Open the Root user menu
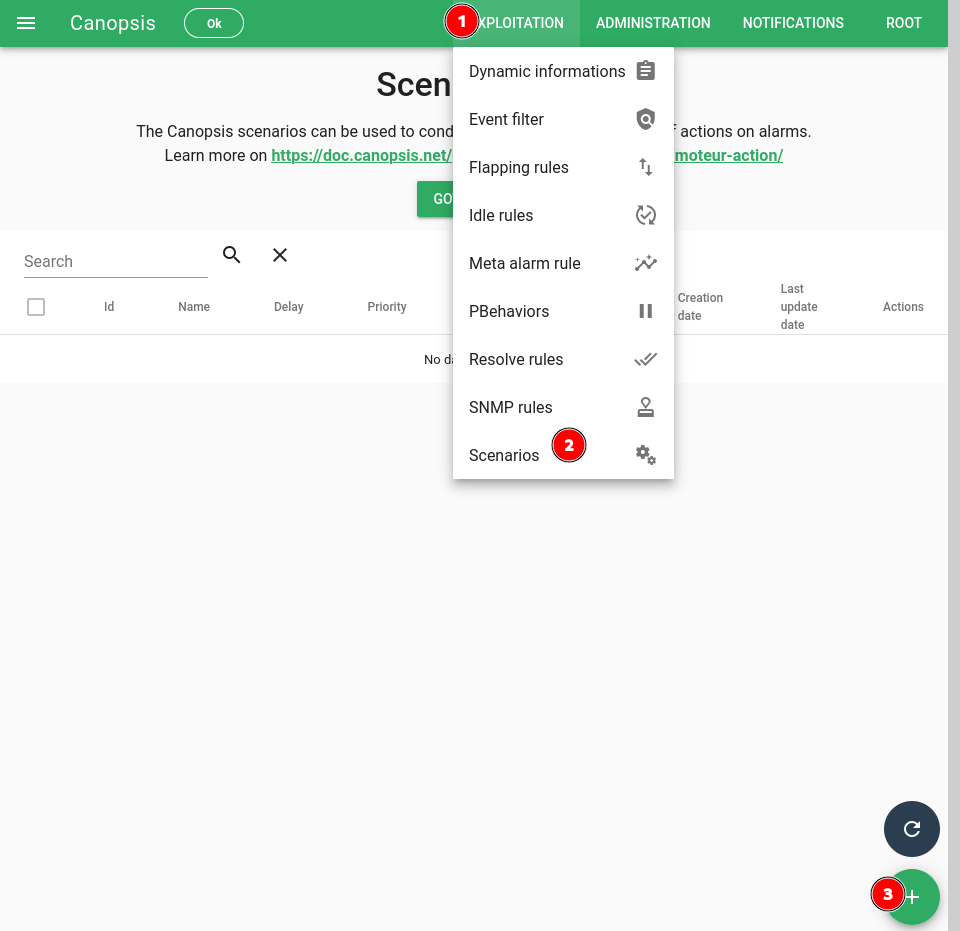960x931 pixels. point(903,23)
